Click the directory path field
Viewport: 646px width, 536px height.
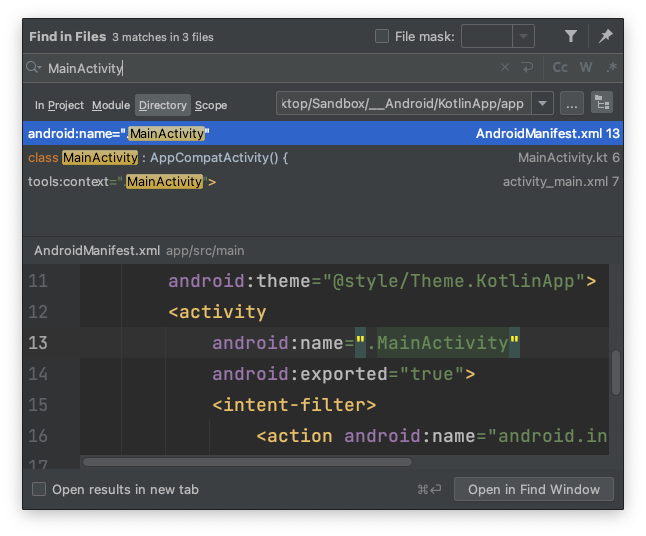click(404, 103)
